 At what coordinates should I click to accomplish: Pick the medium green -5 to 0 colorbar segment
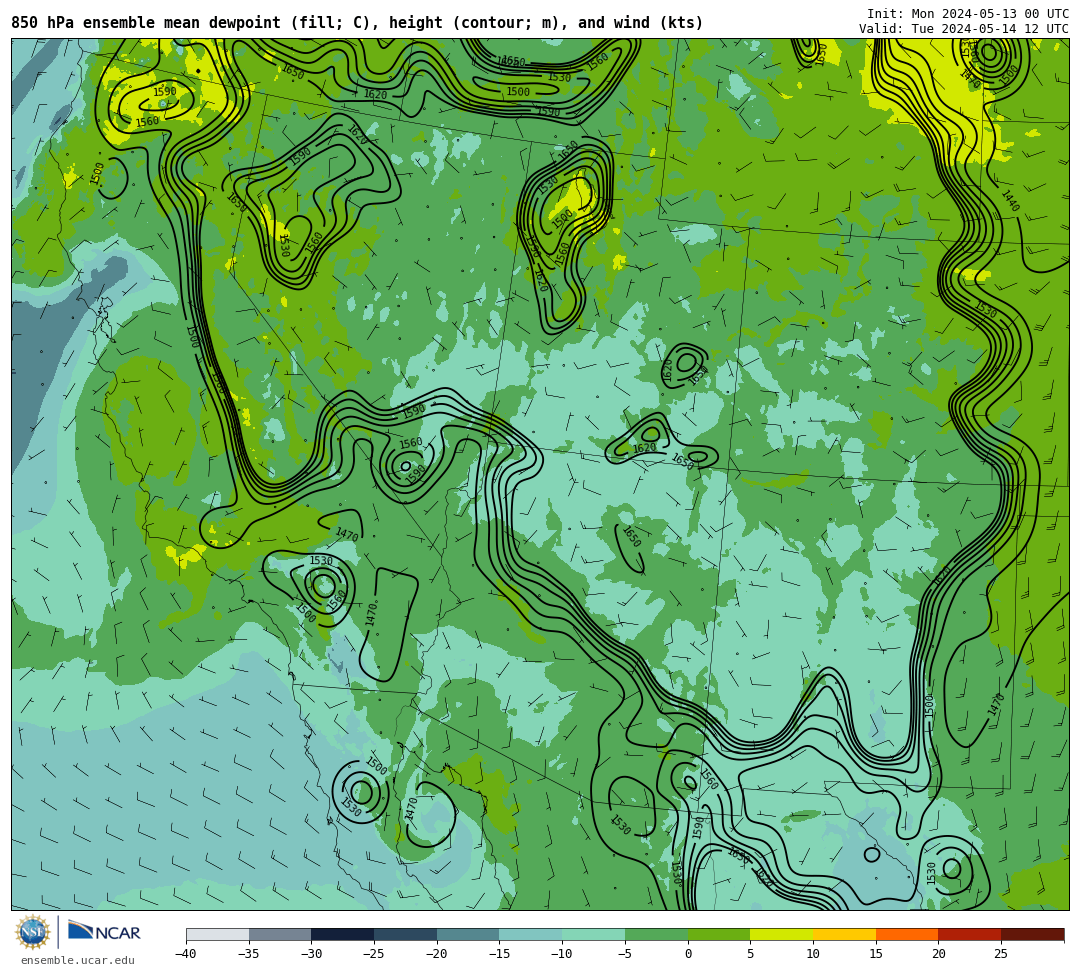(656, 934)
